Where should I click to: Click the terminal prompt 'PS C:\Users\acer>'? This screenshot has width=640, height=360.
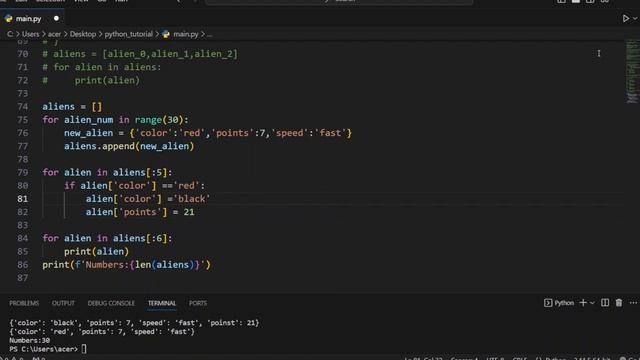point(43,349)
